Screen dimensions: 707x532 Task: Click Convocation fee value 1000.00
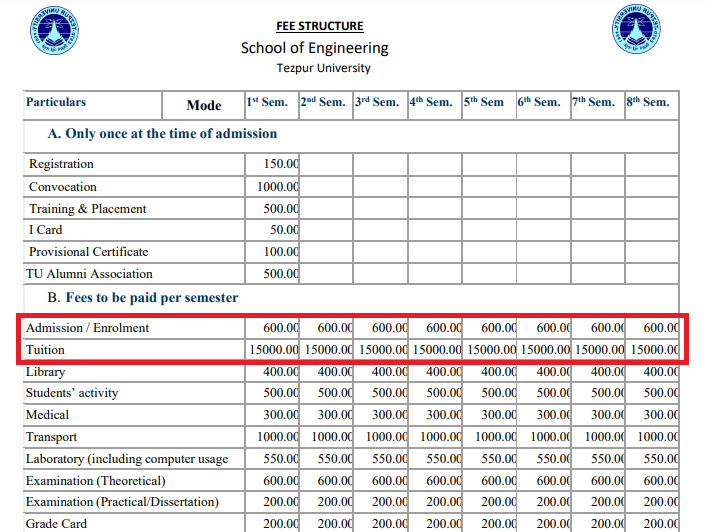278,187
